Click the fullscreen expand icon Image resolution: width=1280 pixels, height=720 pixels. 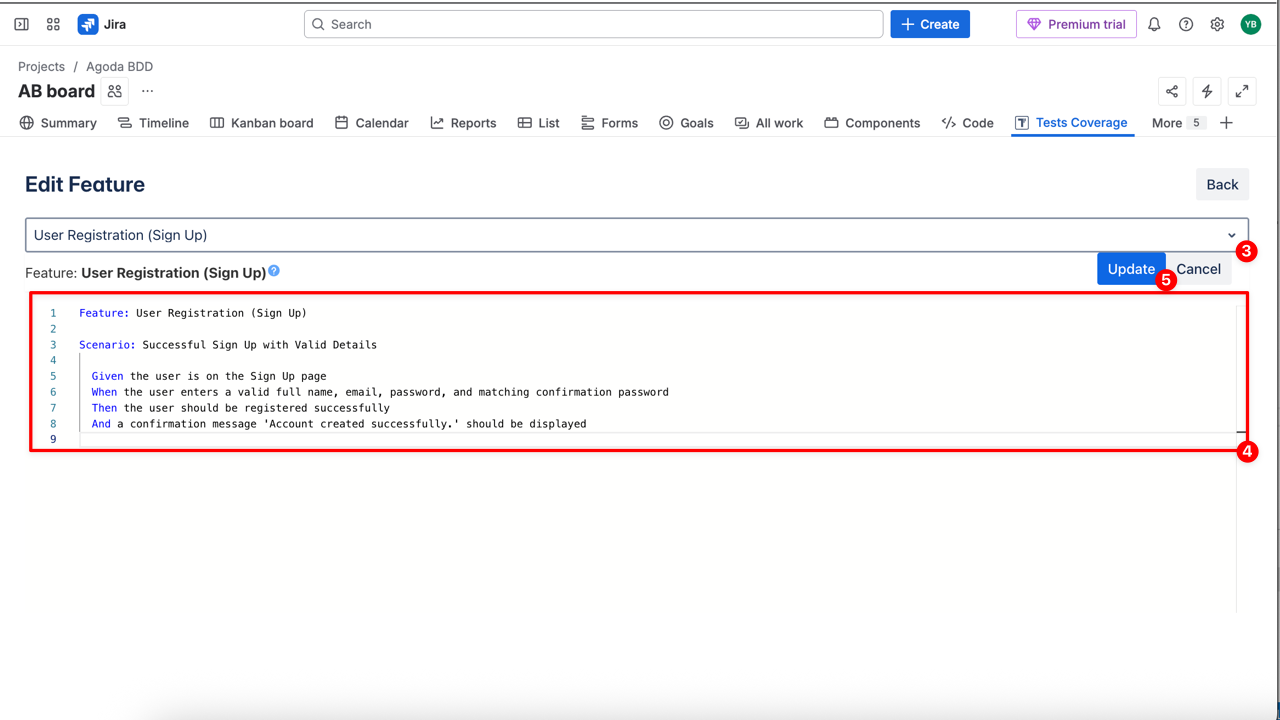pos(1241,90)
